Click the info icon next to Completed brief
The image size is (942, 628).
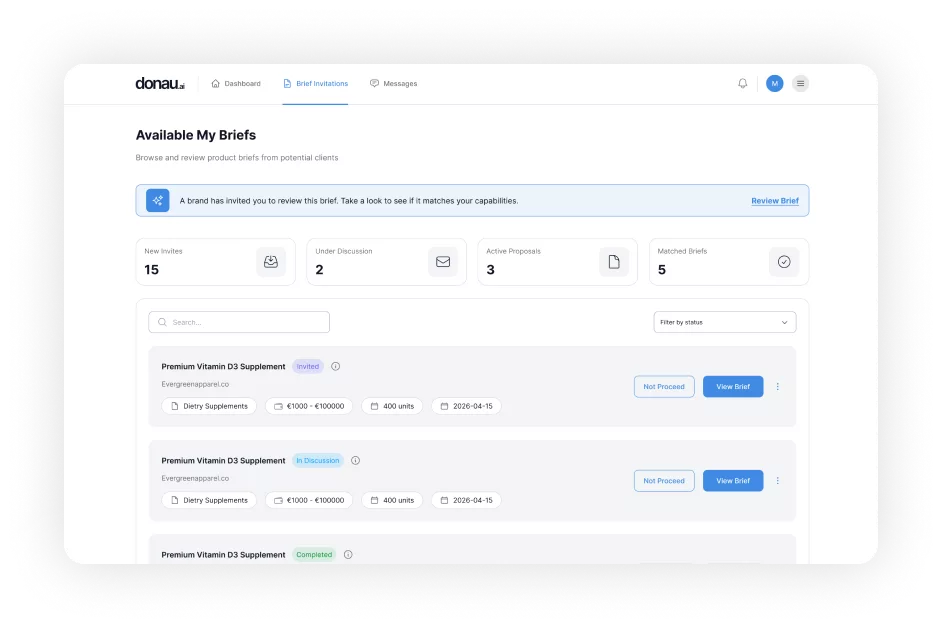[346, 554]
